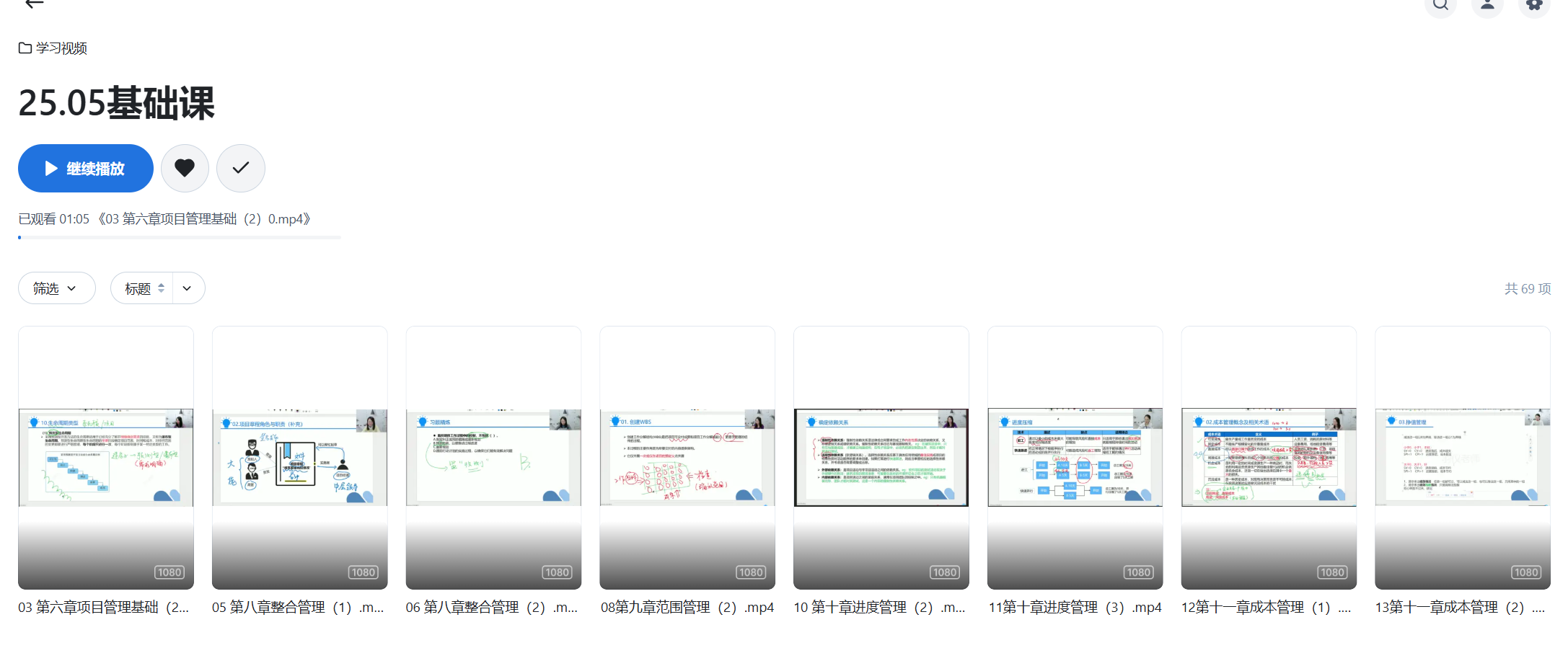Viewport: 1568px width, 648px height.
Task: Toggle watched status with the checkmark button
Action: tap(241, 169)
